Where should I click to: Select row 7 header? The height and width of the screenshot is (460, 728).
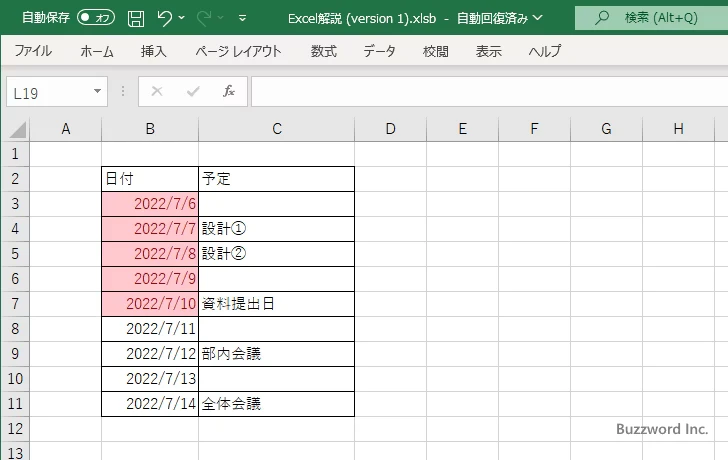pos(15,304)
